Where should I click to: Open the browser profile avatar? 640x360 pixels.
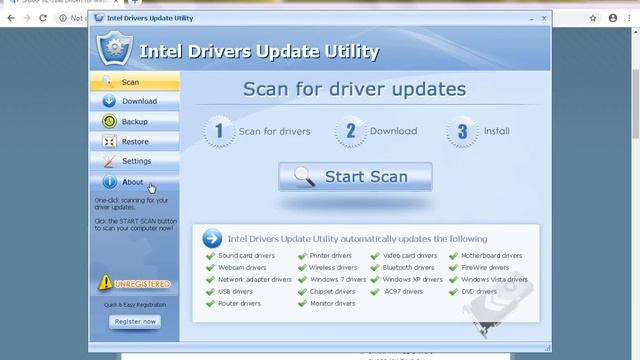(x=613, y=18)
